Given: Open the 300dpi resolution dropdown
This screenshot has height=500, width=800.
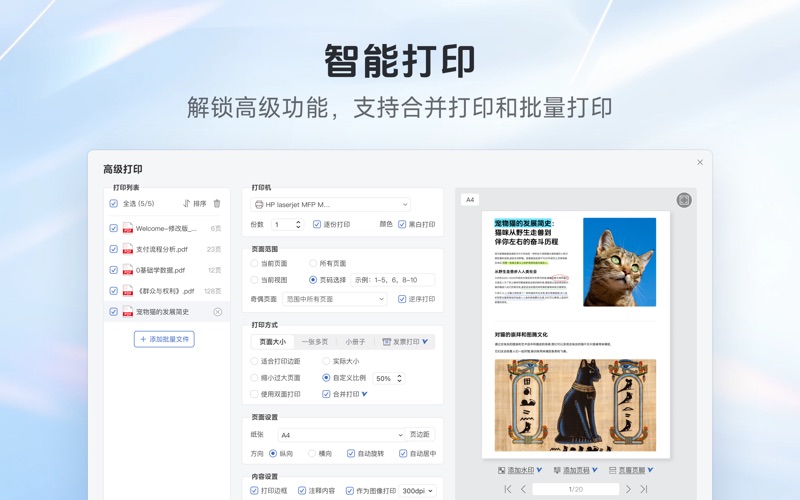Looking at the screenshot, I should coord(417,491).
